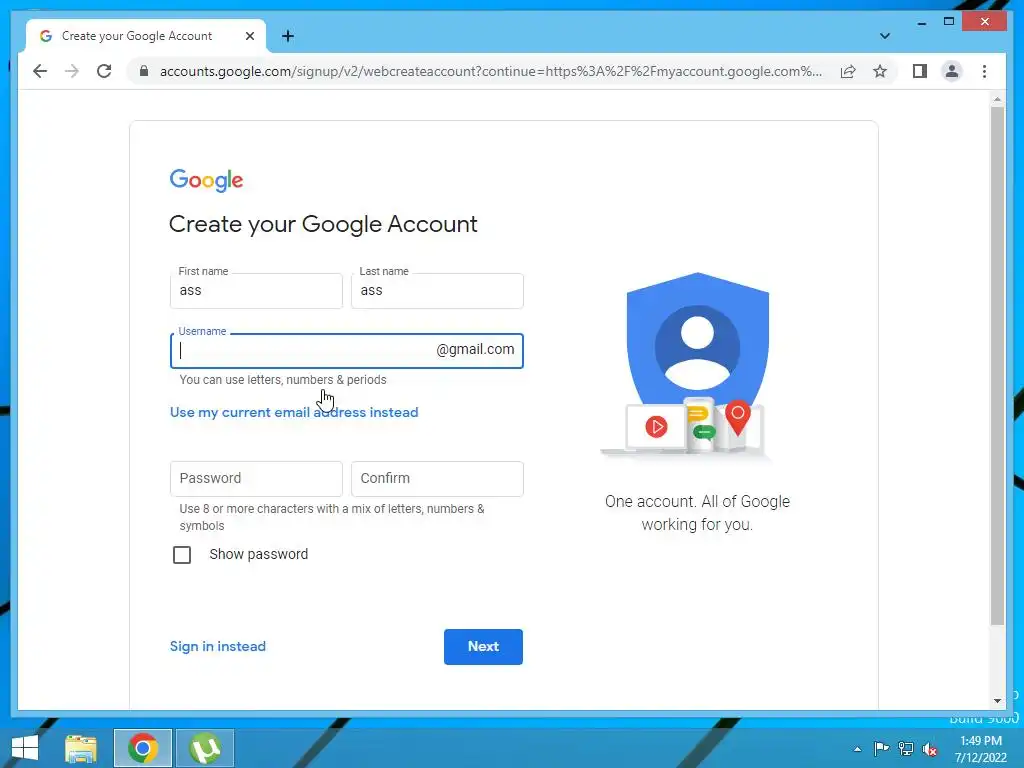
Task: Bookmark this page with the star icon
Action: (x=880, y=71)
